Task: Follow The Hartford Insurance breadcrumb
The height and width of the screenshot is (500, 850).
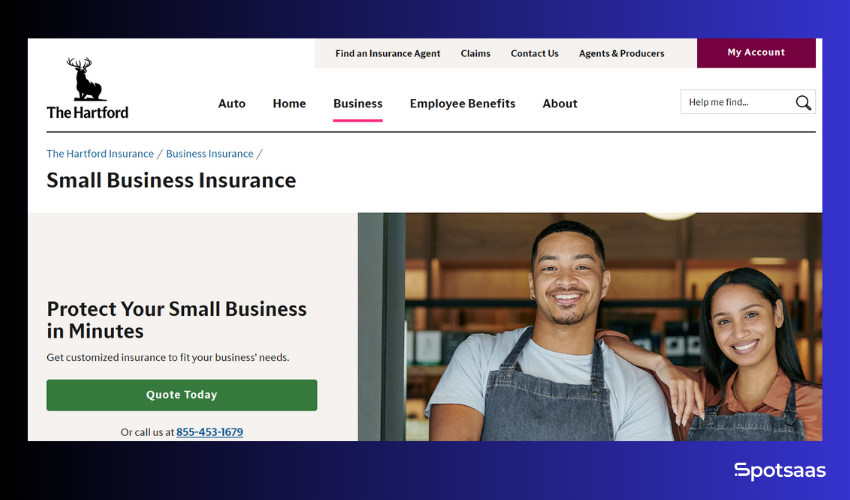Action: point(100,153)
